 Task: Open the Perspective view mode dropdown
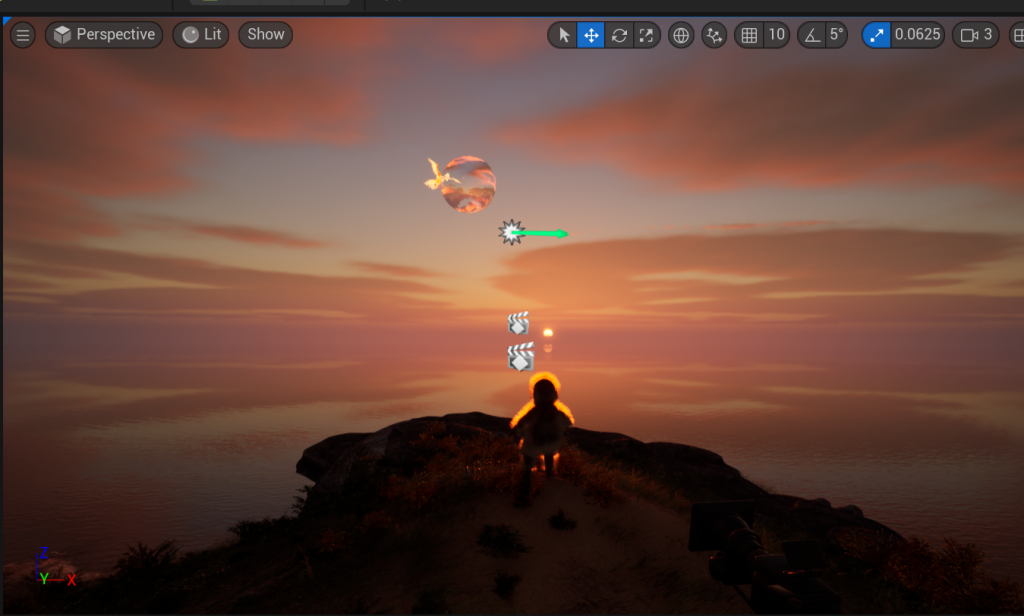click(x=104, y=35)
